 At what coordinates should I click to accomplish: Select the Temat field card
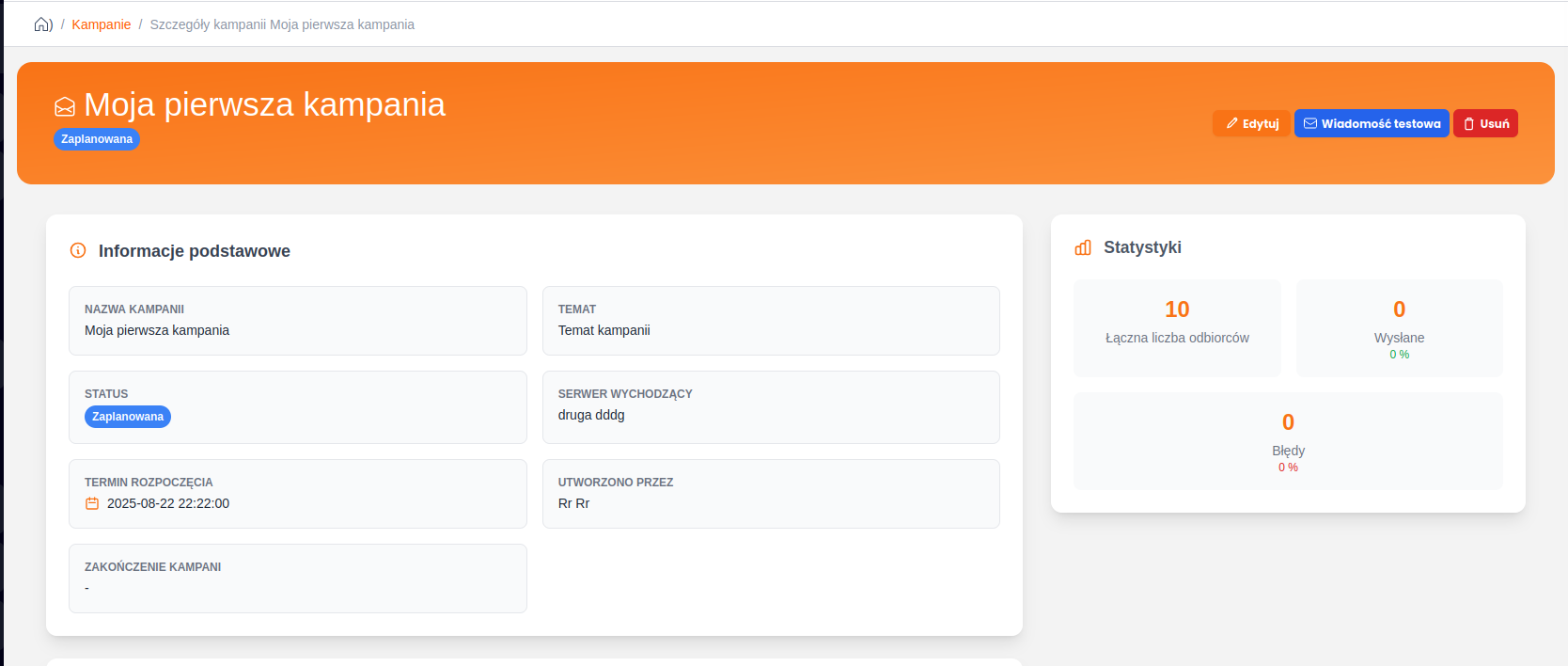[x=771, y=321]
